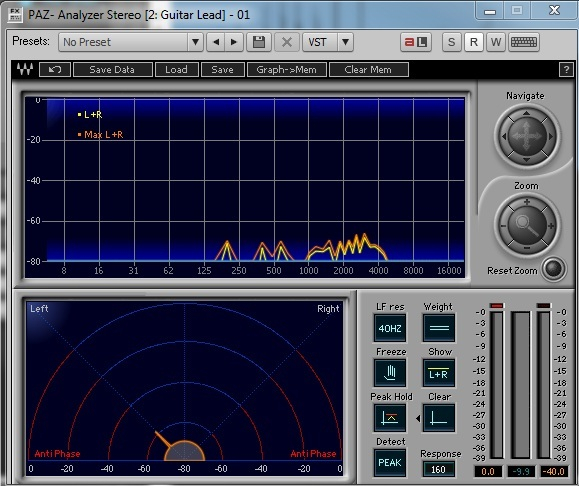Click the Navigate pad center cross
This screenshot has width=579, height=486.
527,136
